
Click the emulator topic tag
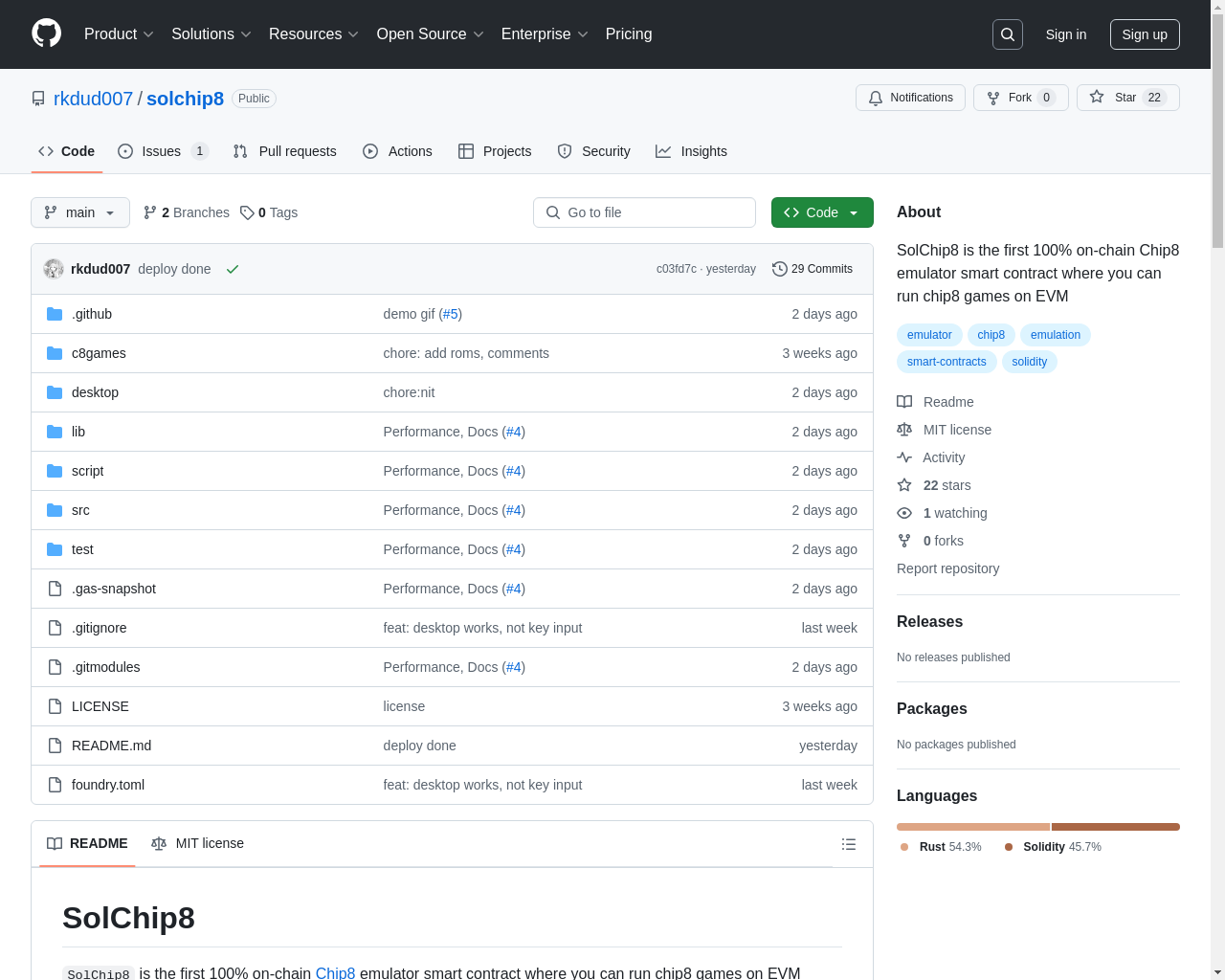[929, 335]
